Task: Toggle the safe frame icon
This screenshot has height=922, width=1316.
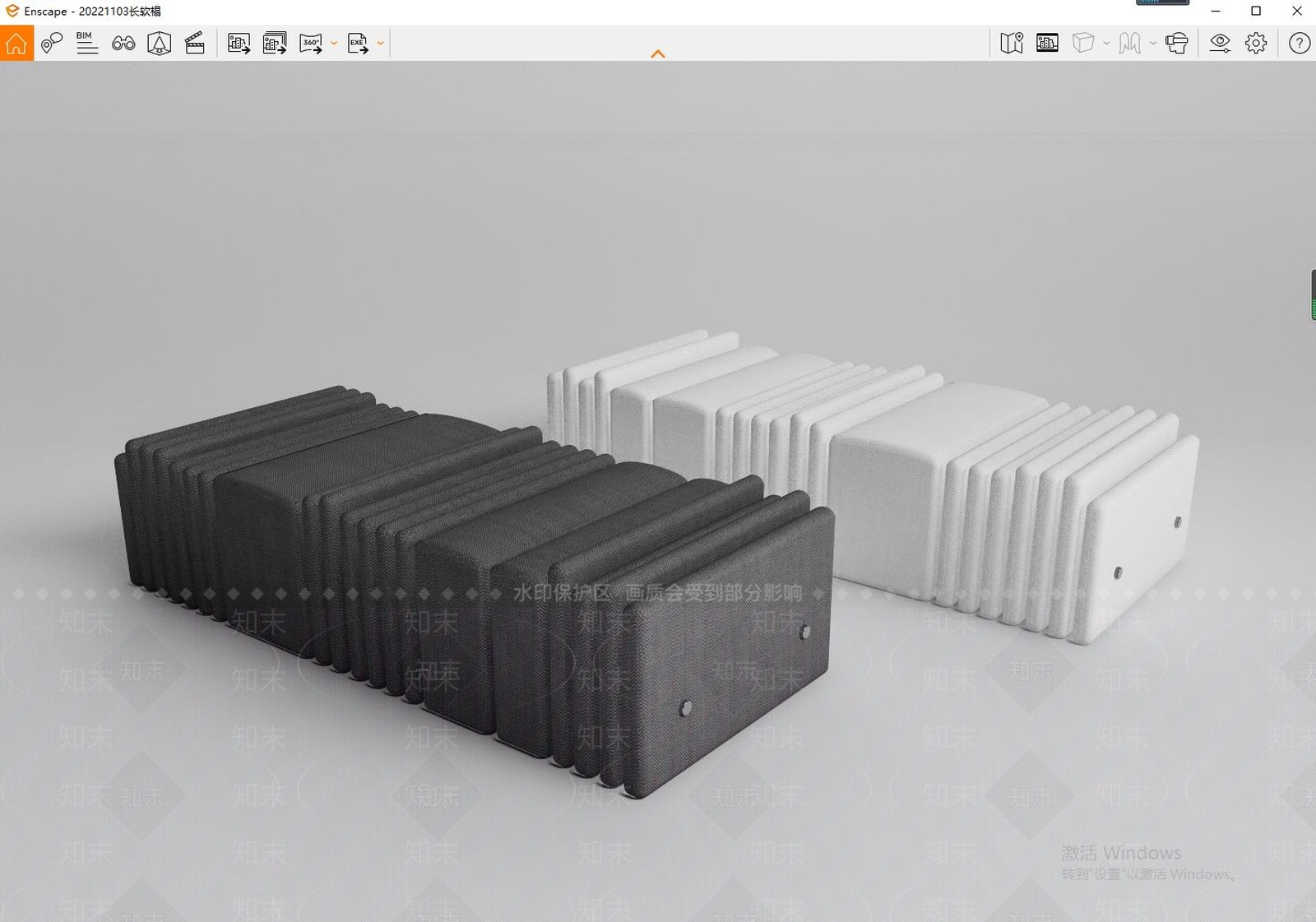Action: tap(1047, 43)
